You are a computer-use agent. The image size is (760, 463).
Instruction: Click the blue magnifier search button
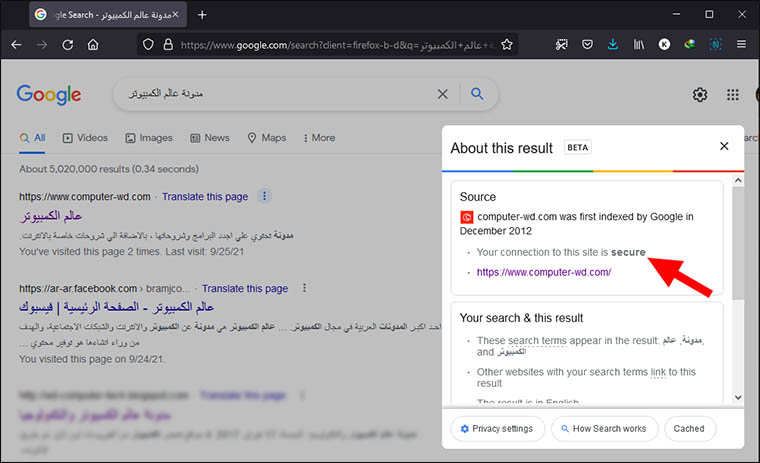[477, 94]
